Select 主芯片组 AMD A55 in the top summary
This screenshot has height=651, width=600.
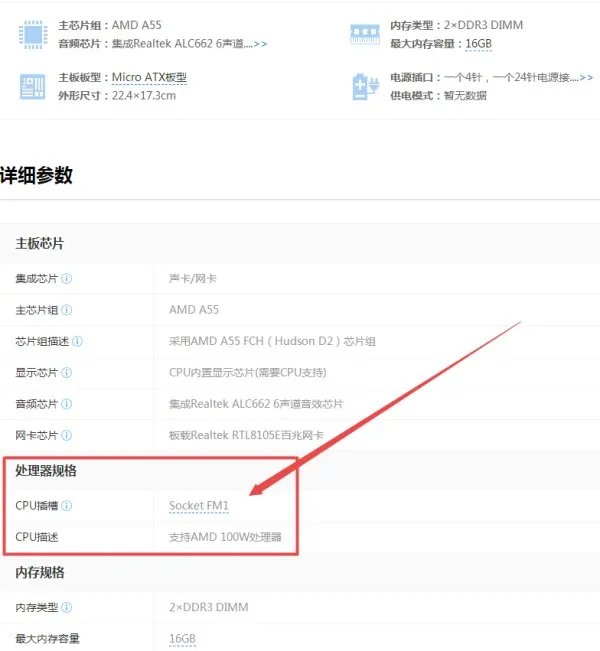(110, 25)
